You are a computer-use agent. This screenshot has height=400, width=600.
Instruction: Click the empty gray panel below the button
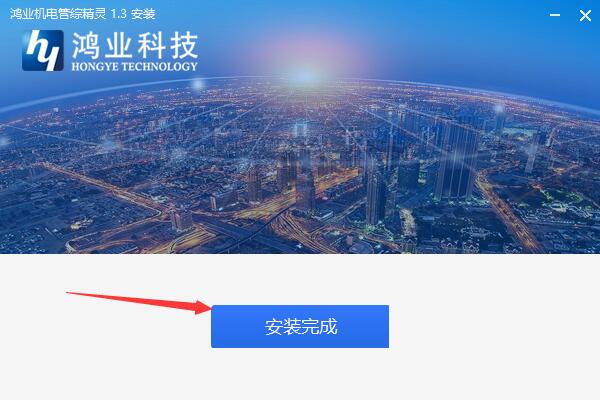click(300, 374)
